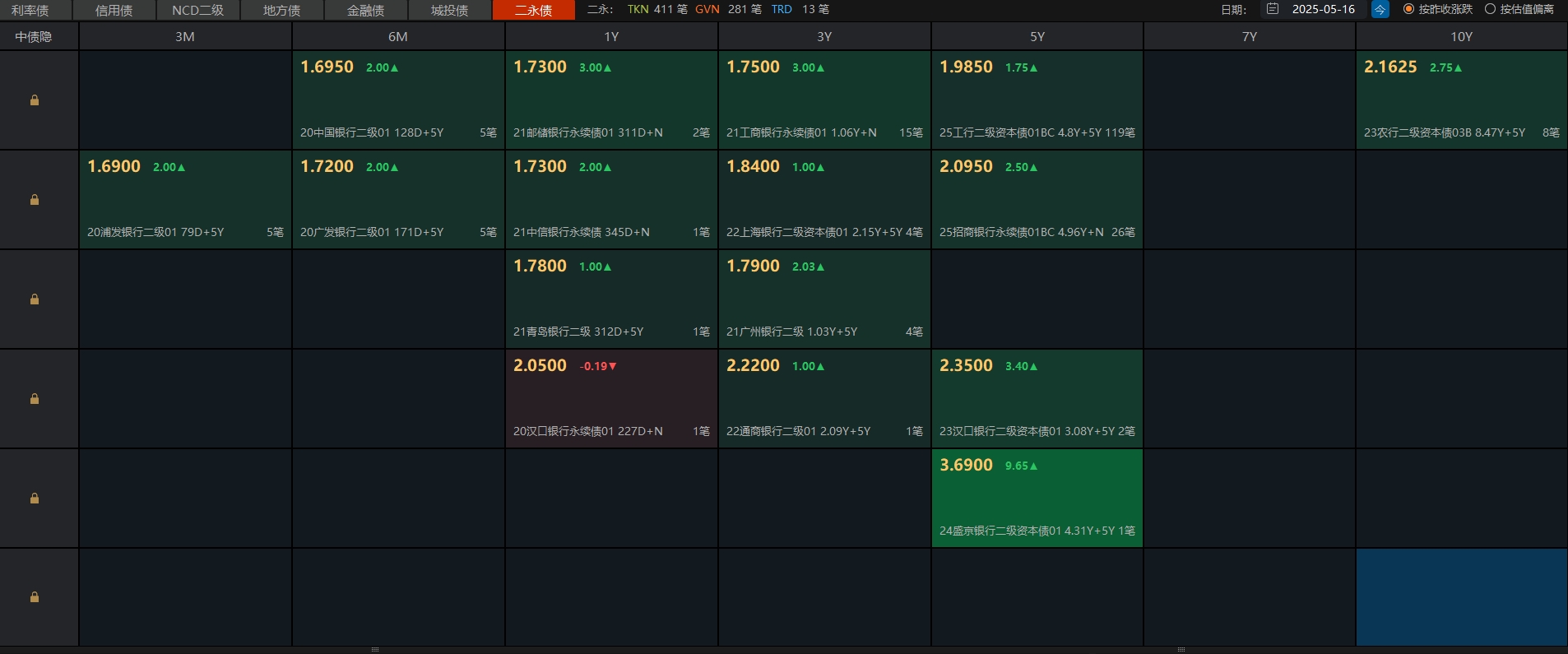Open the 25工行二级资本债01BC card
The image size is (1568, 654).
1037,100
